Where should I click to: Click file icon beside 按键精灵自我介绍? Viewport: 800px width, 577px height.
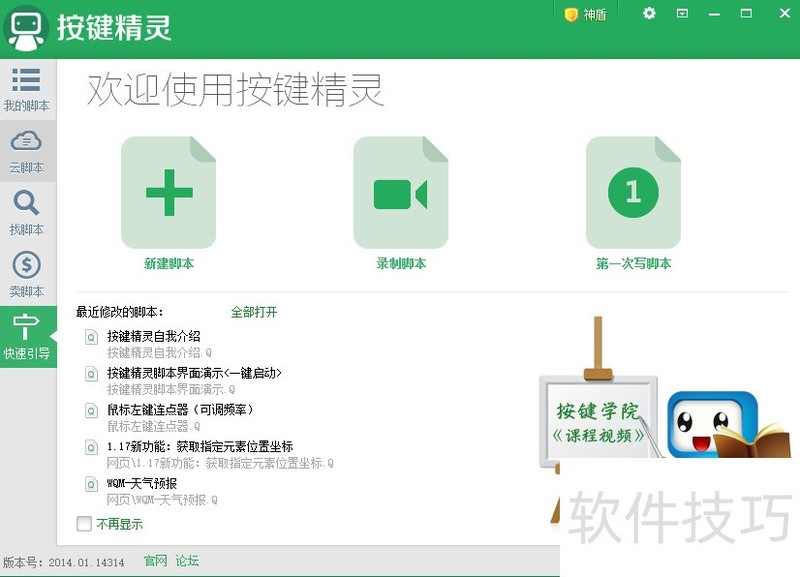[x=91, y=337]
